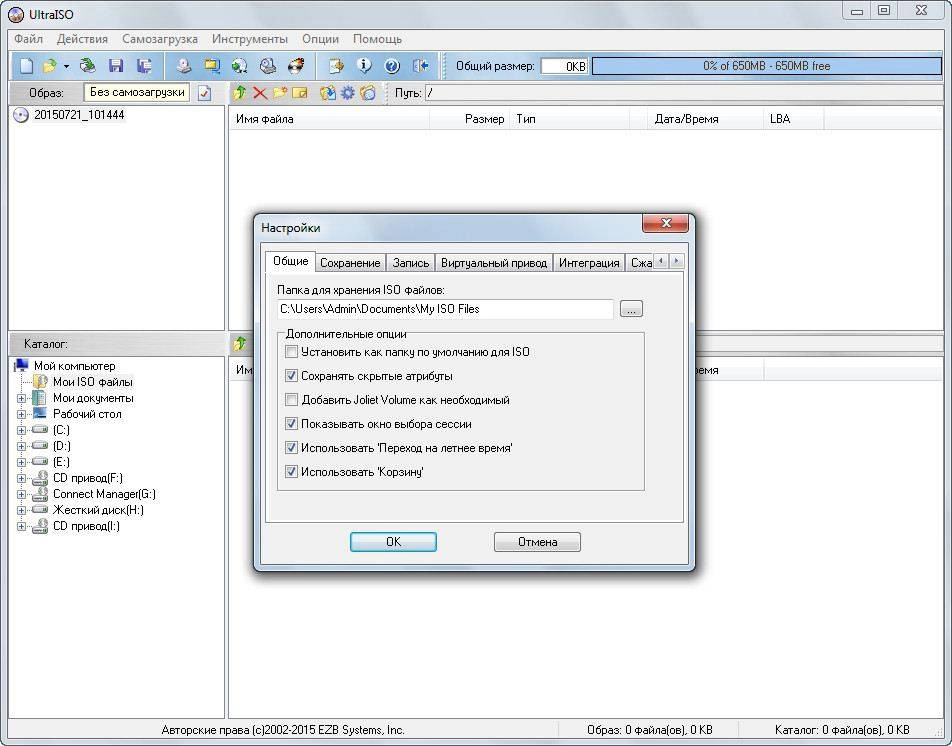Click the New Folder icon in image toolbar
The image size is (952, 746).
(x=279, y=93)
